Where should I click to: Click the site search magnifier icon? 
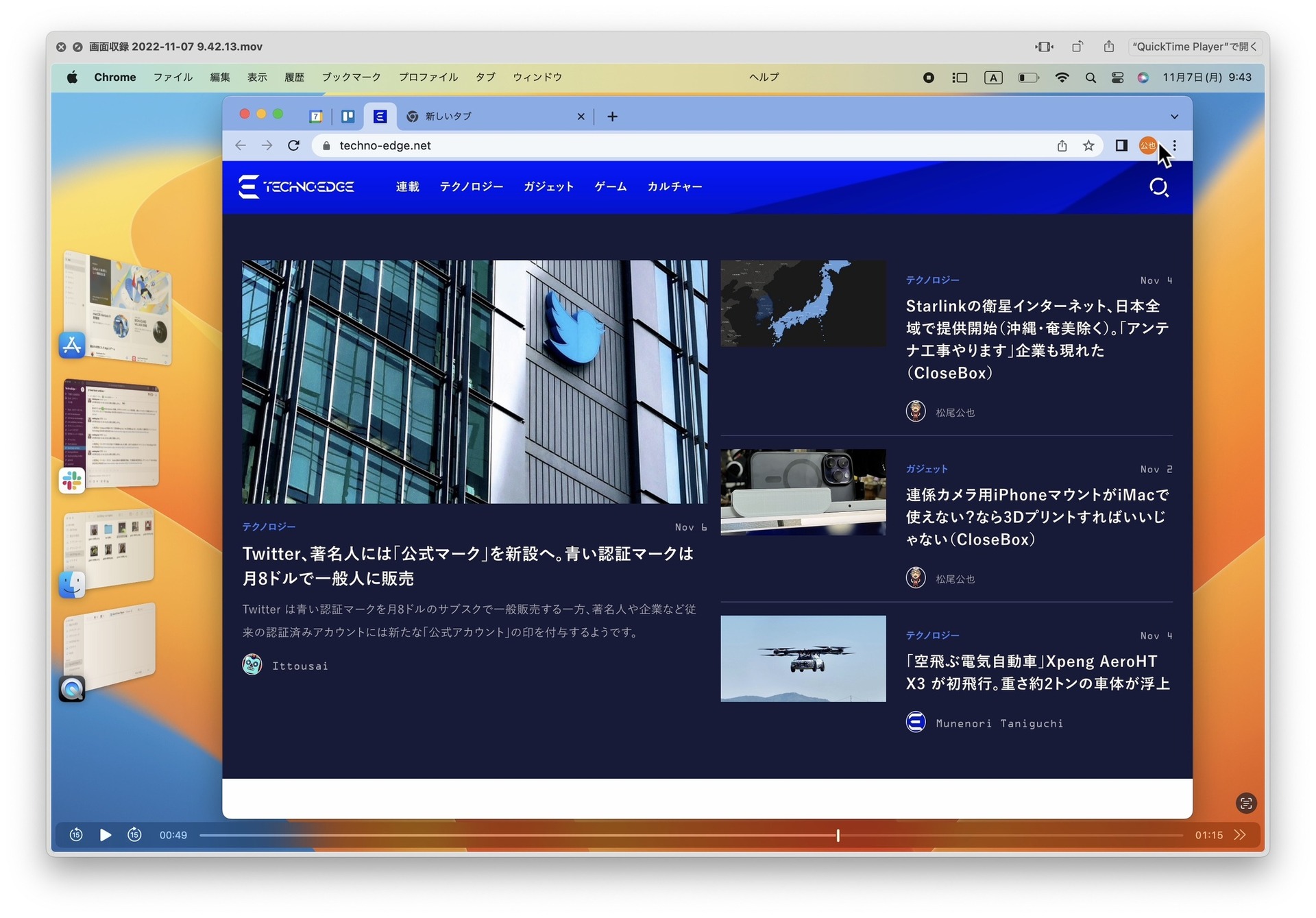click(x=1158, y=187)
